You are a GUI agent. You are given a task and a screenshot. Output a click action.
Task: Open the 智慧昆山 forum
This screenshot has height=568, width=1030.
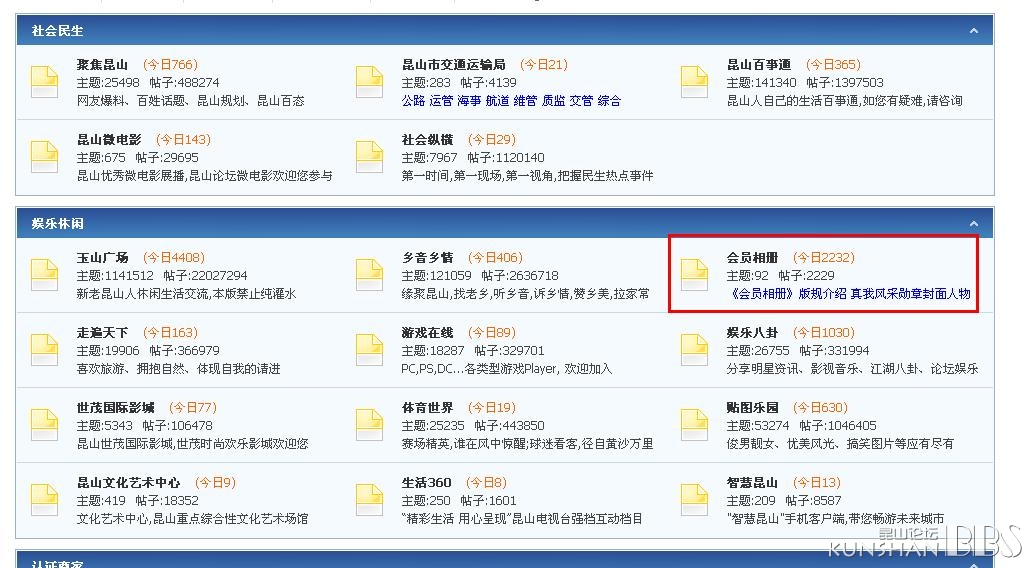coord(752,482)
